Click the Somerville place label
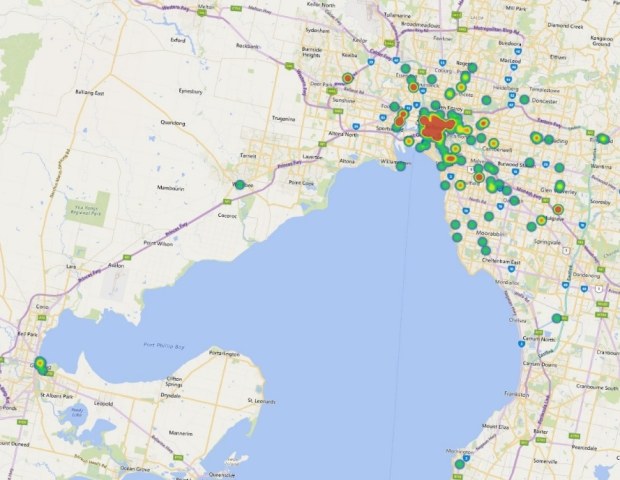620x480 pixels. point(545,461)
